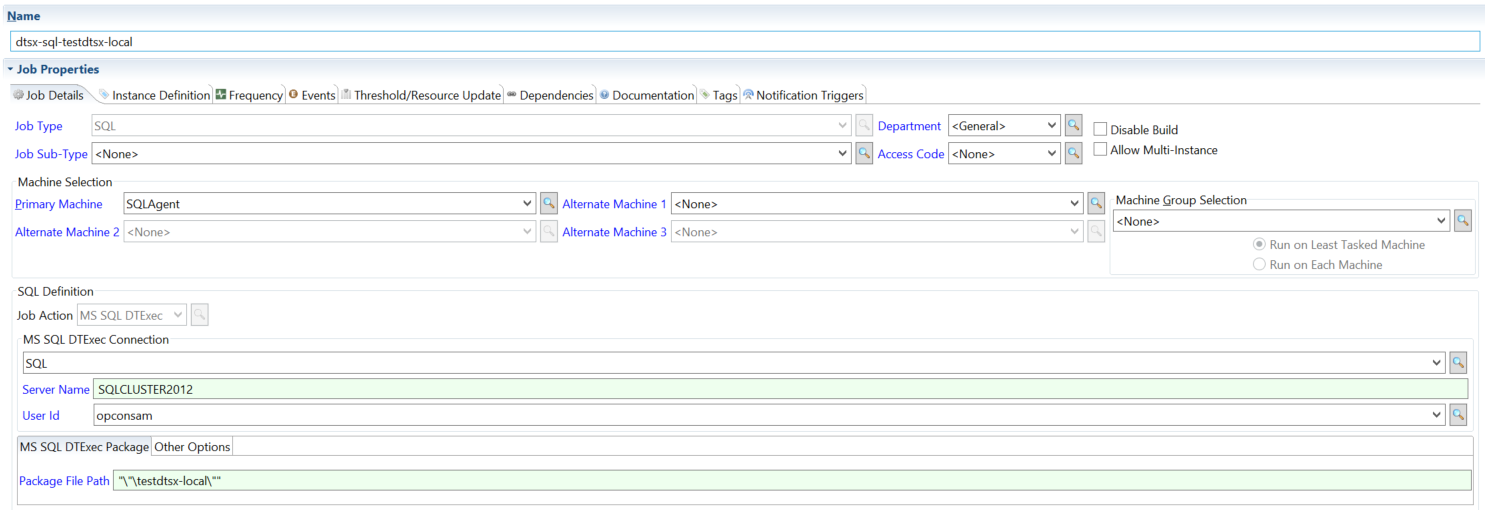Open Threshold/Resource Update tab
Image resolution: width=1485 pixels, height=510 pixels.
(420, 95)
